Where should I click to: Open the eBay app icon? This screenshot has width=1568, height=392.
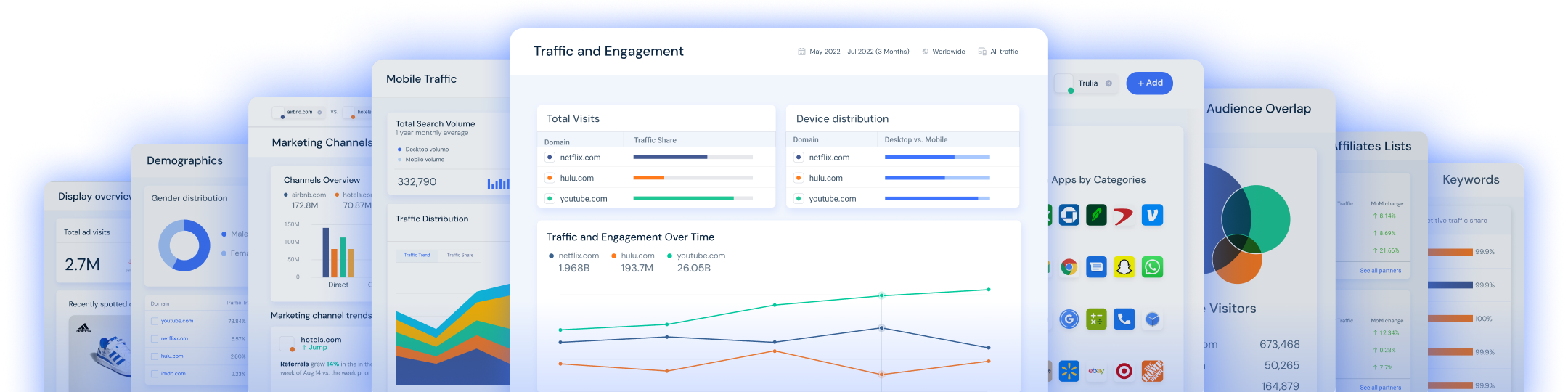(x=1096, y=371)
